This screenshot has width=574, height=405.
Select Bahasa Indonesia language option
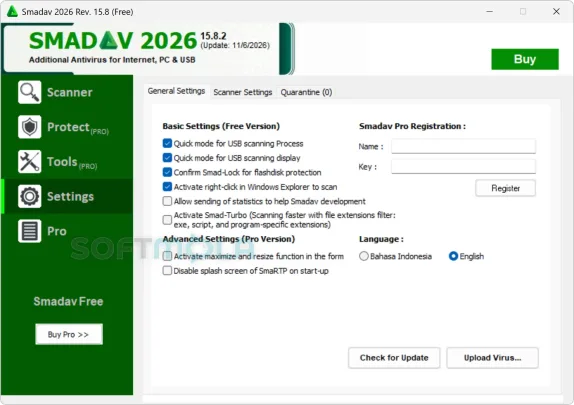(364, 256)
